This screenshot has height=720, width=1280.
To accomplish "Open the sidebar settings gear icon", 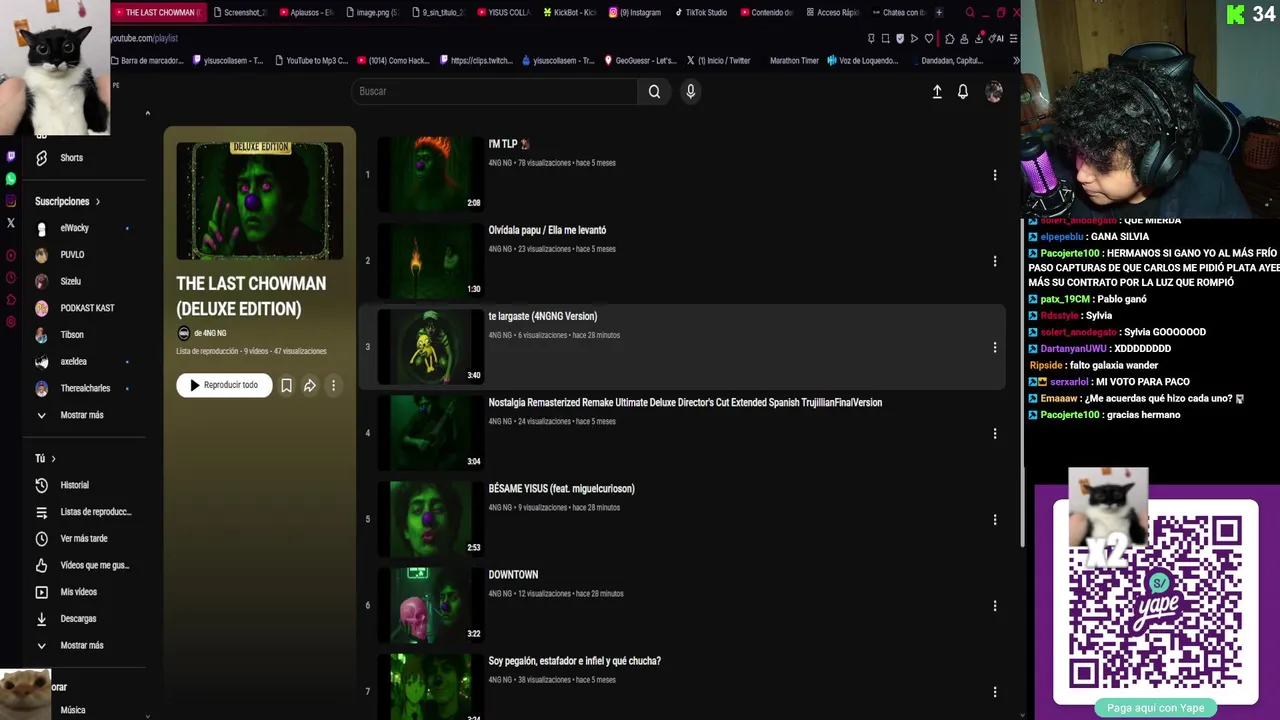I will point(11,322).
